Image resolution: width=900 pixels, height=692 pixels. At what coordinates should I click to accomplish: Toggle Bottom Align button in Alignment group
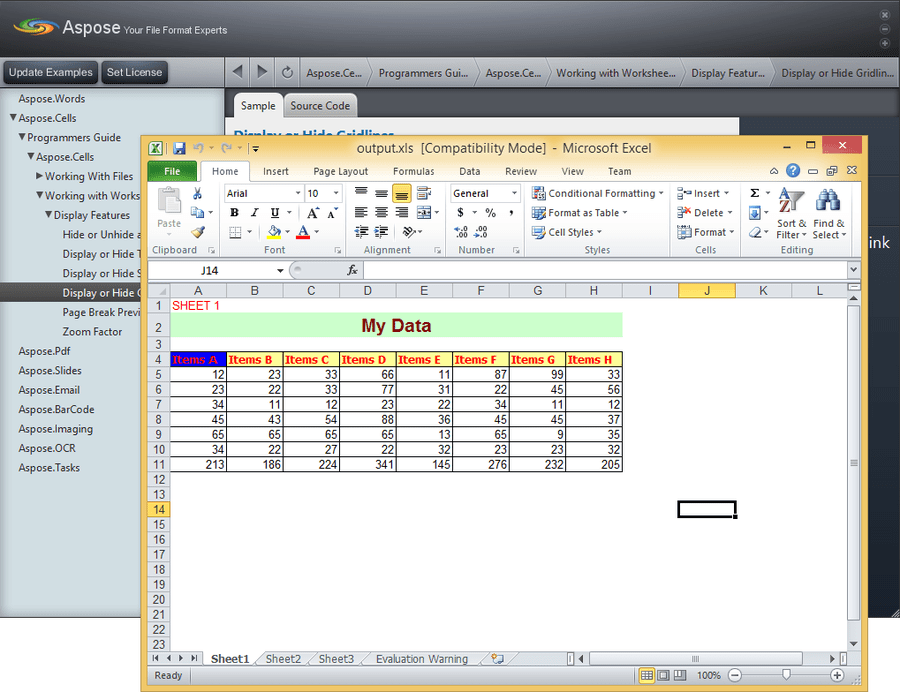coord(402,194)
